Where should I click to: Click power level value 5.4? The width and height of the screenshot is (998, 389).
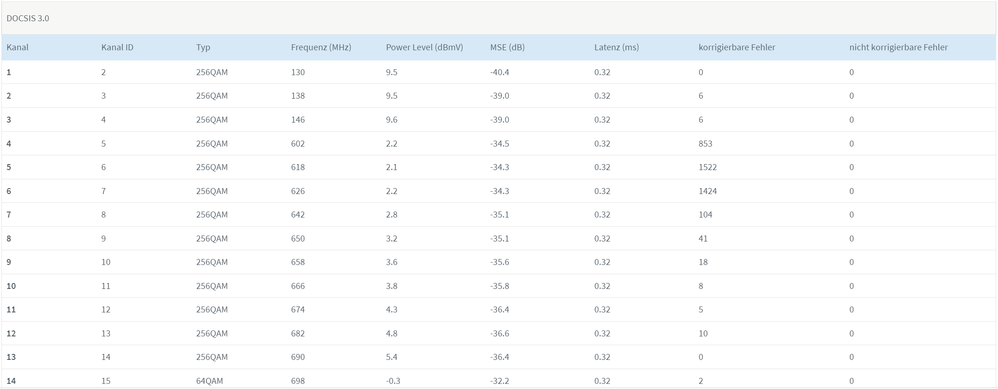[391, 358]
